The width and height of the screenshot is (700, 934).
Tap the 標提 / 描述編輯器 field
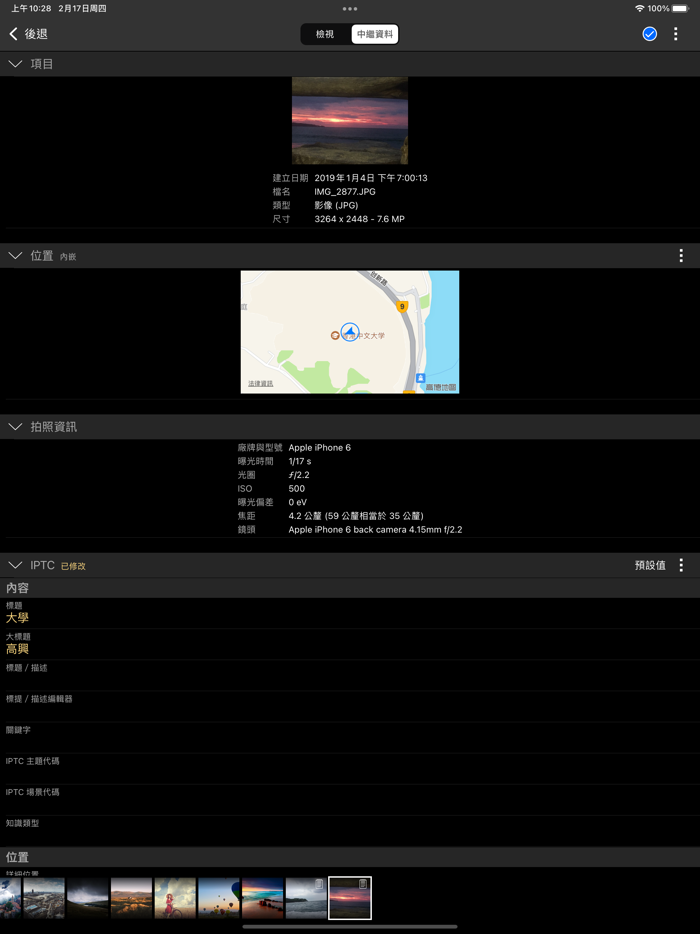pos(350,706)
